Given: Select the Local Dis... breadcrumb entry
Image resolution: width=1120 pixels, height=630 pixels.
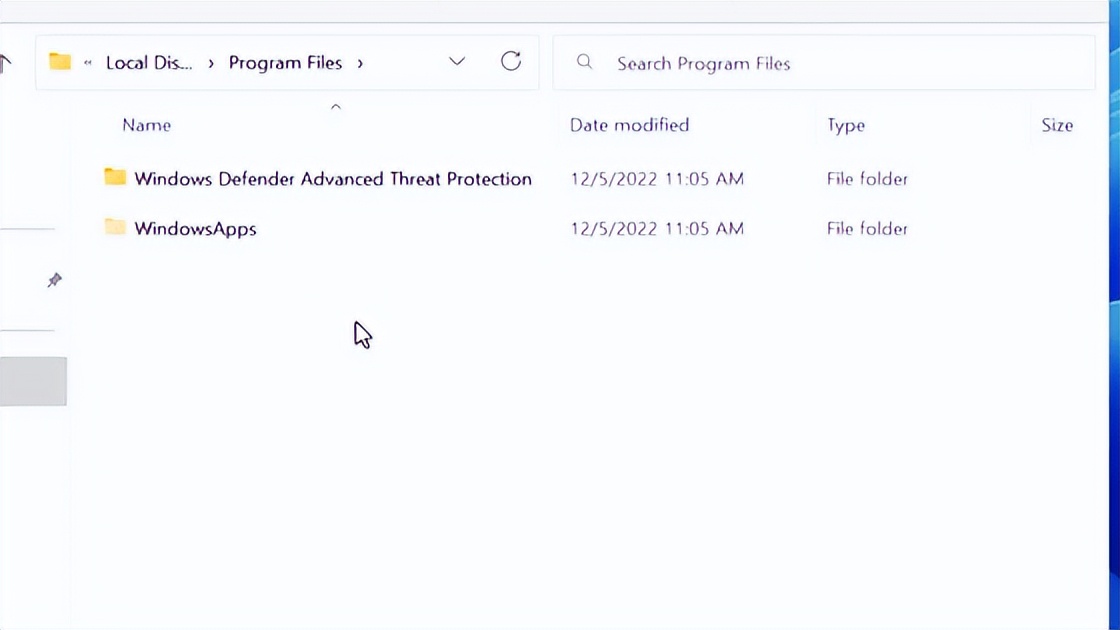Looking at the screenshot, I should tap(148, 62).
